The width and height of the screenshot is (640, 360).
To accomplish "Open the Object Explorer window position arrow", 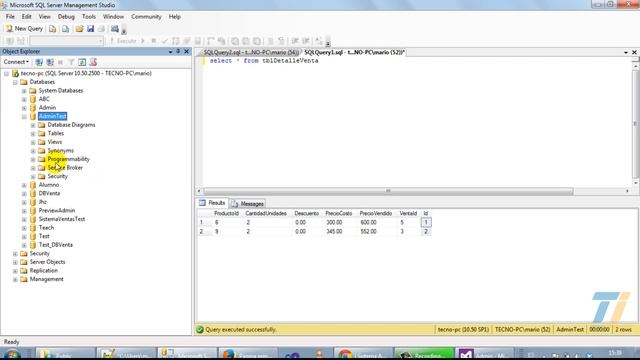I will pos(170,51).
